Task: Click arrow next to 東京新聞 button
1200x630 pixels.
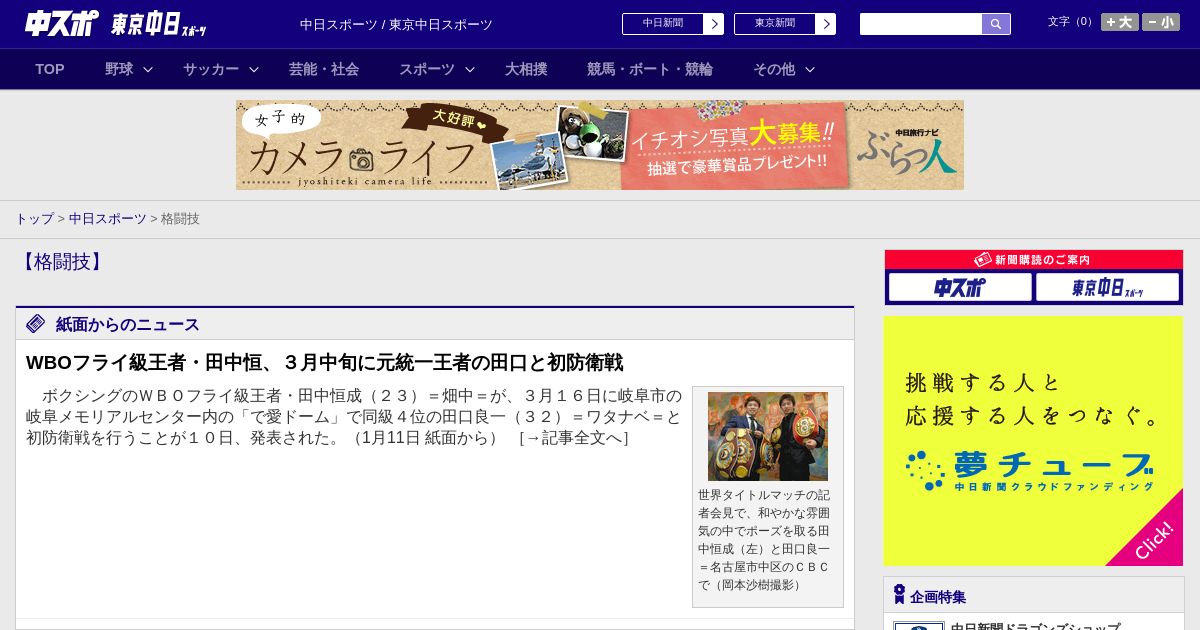Action: [x=825, y=24]
